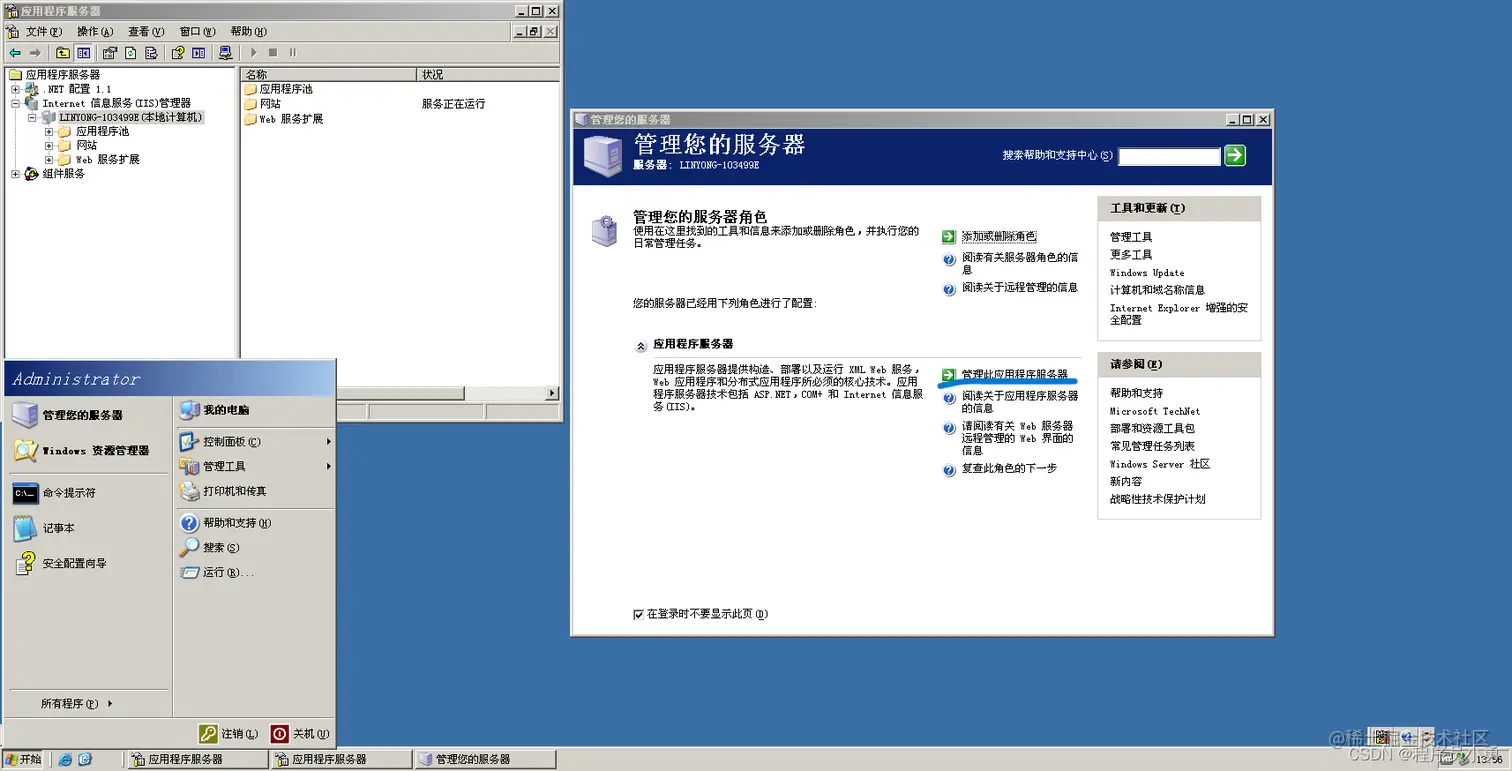
Task: Click 部署和资源工具包 link
Action: coord(1152,428)
